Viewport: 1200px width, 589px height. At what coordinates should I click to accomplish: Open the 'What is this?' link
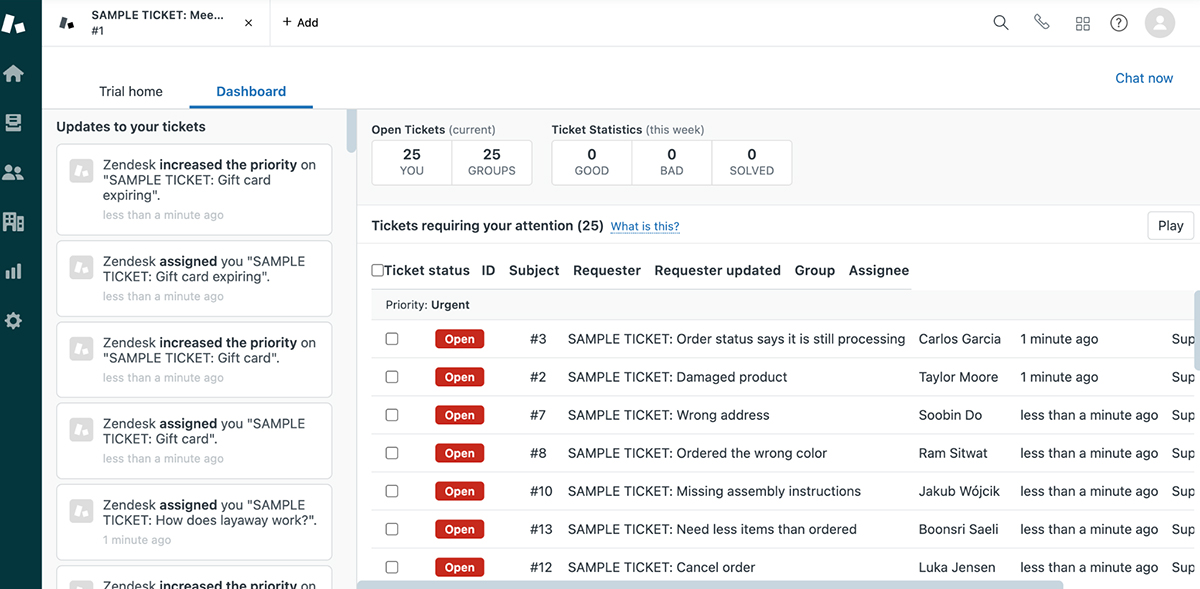pos(644,226)
